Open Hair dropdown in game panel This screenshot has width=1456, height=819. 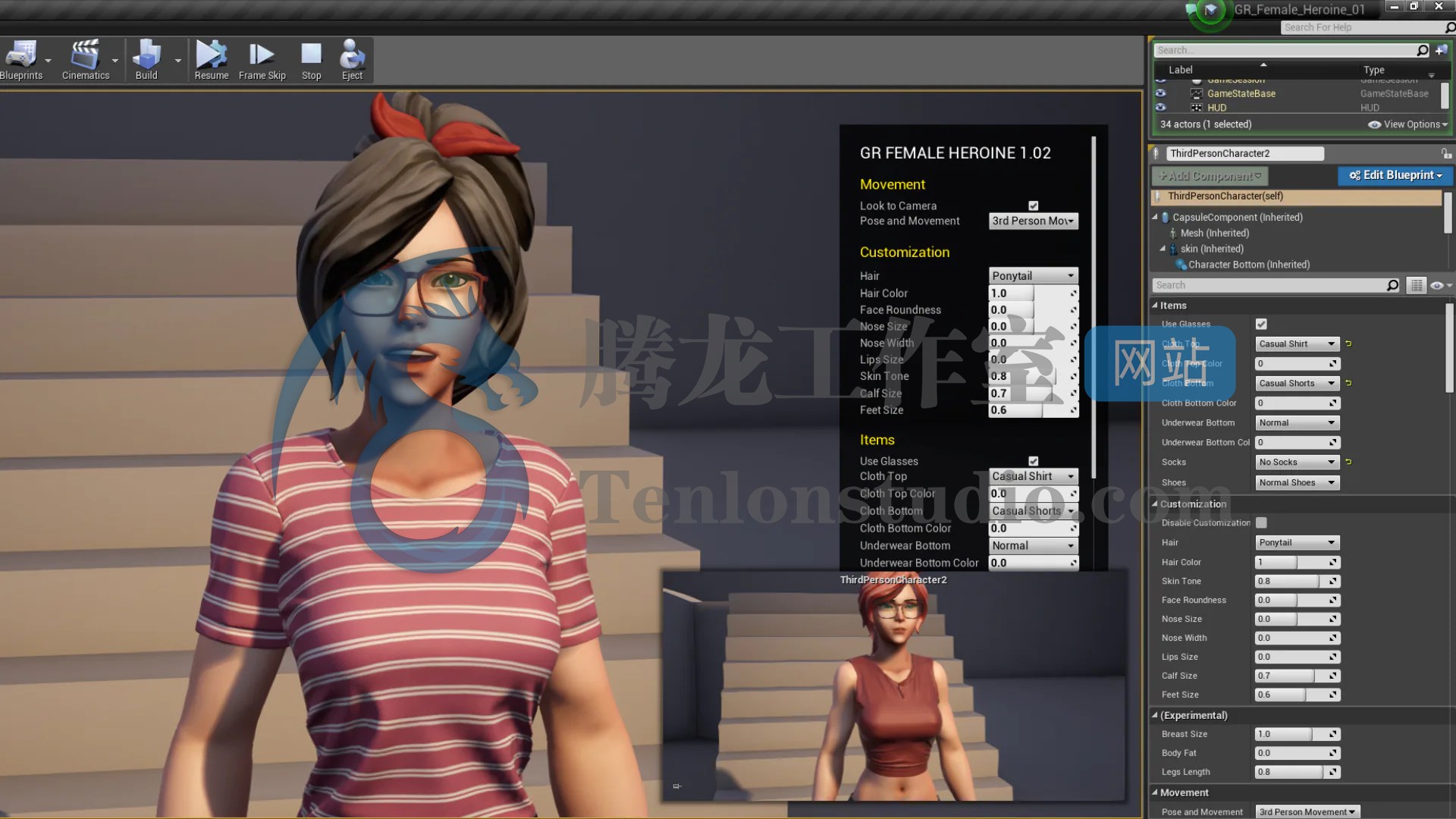[1033, 276]
